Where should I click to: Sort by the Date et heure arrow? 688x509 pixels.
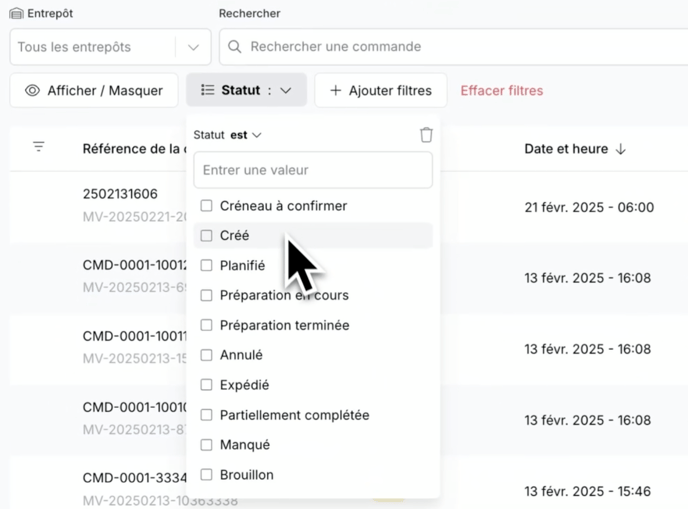[x=620, y=149]
